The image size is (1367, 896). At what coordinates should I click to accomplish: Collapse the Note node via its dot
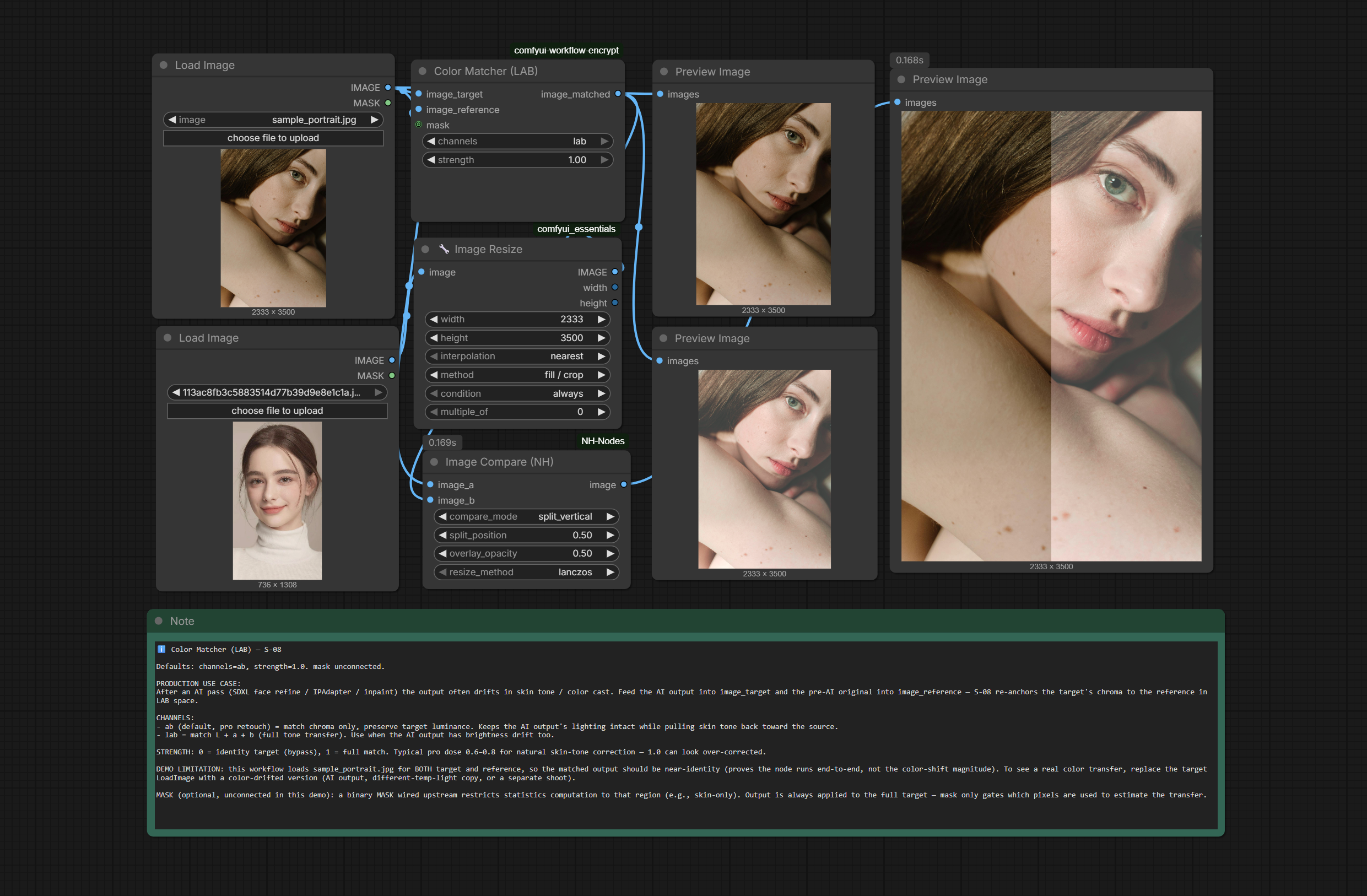point(159,621)
